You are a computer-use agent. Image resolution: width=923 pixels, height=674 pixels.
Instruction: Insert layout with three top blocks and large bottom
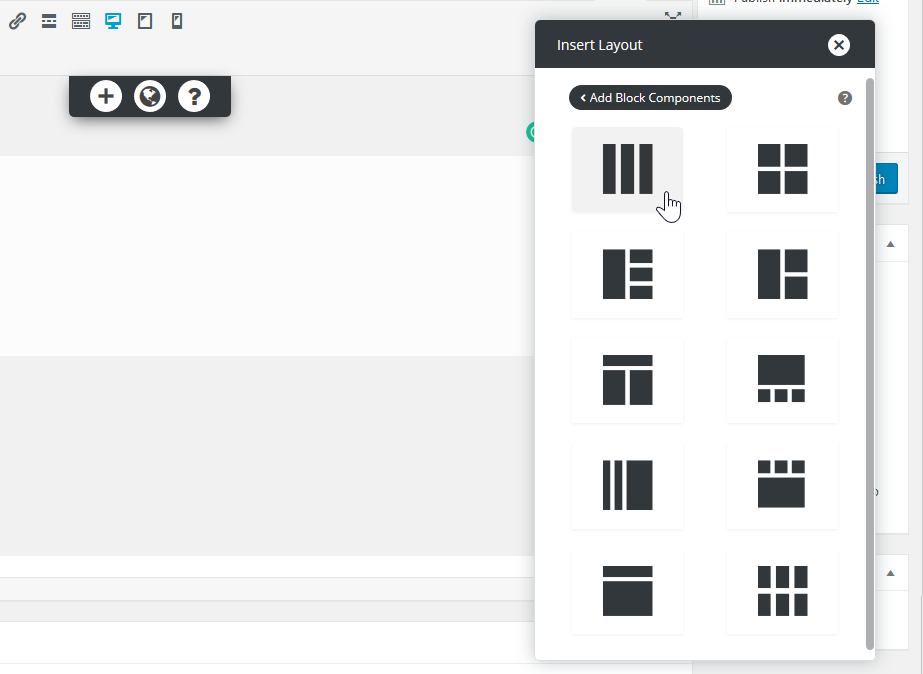782,486
